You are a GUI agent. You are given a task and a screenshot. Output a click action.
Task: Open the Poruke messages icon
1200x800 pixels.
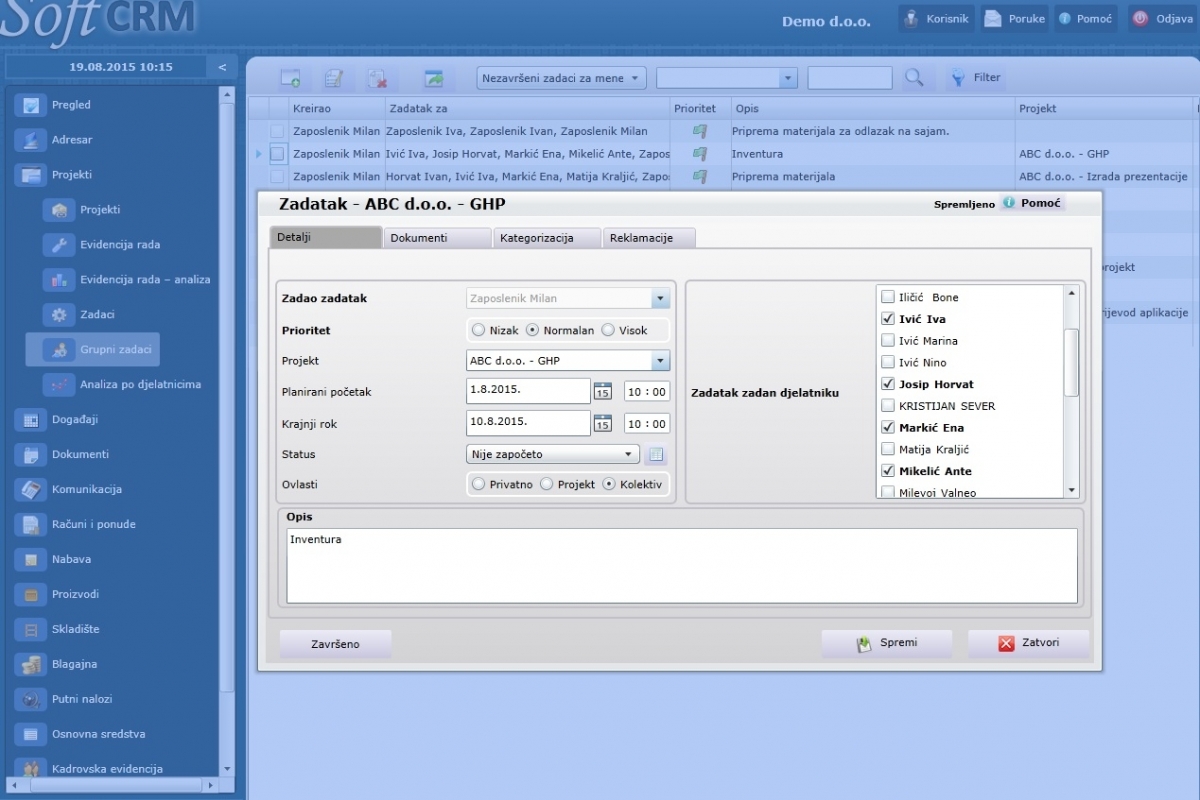993,19
